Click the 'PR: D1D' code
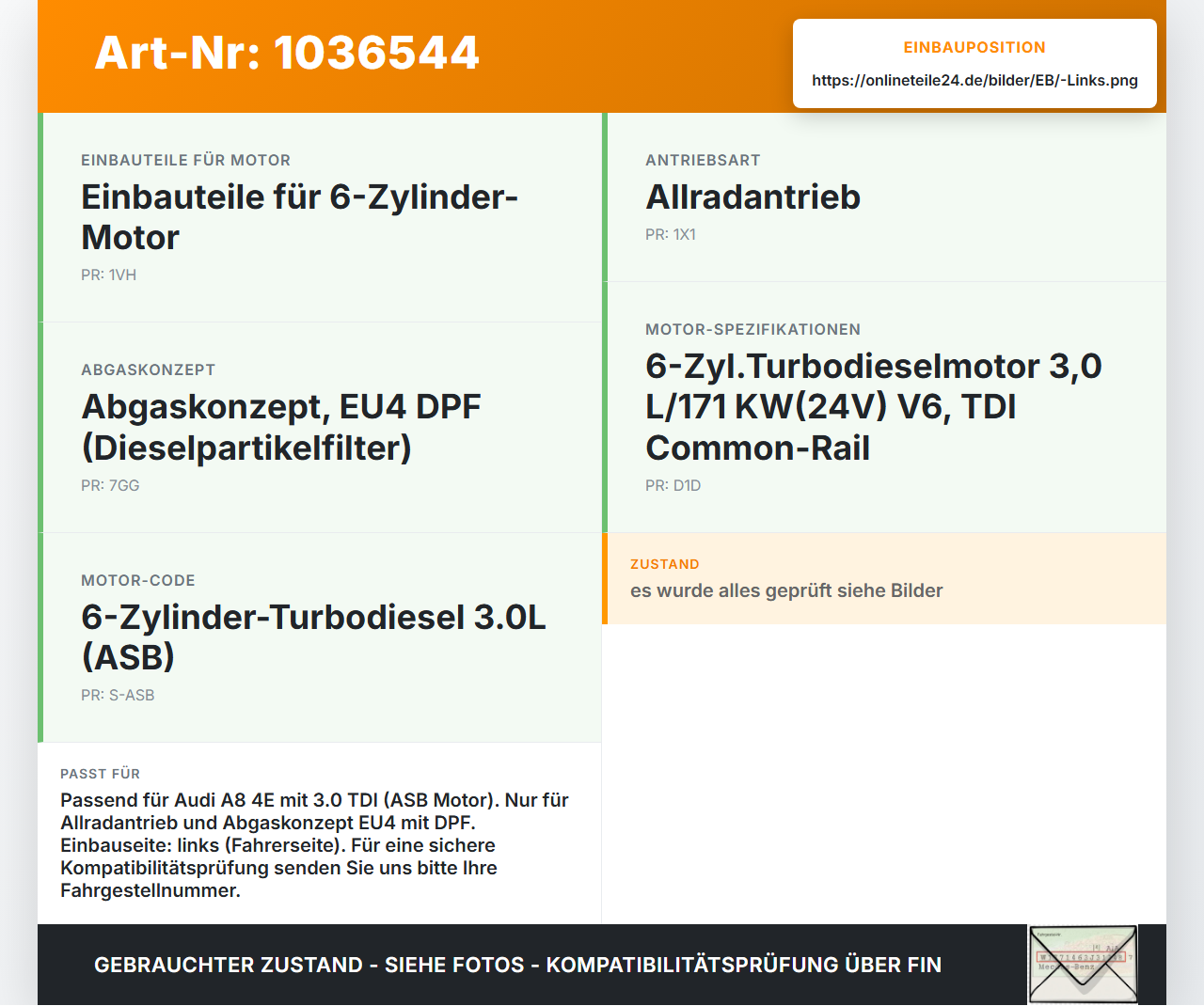 point(673,485)
